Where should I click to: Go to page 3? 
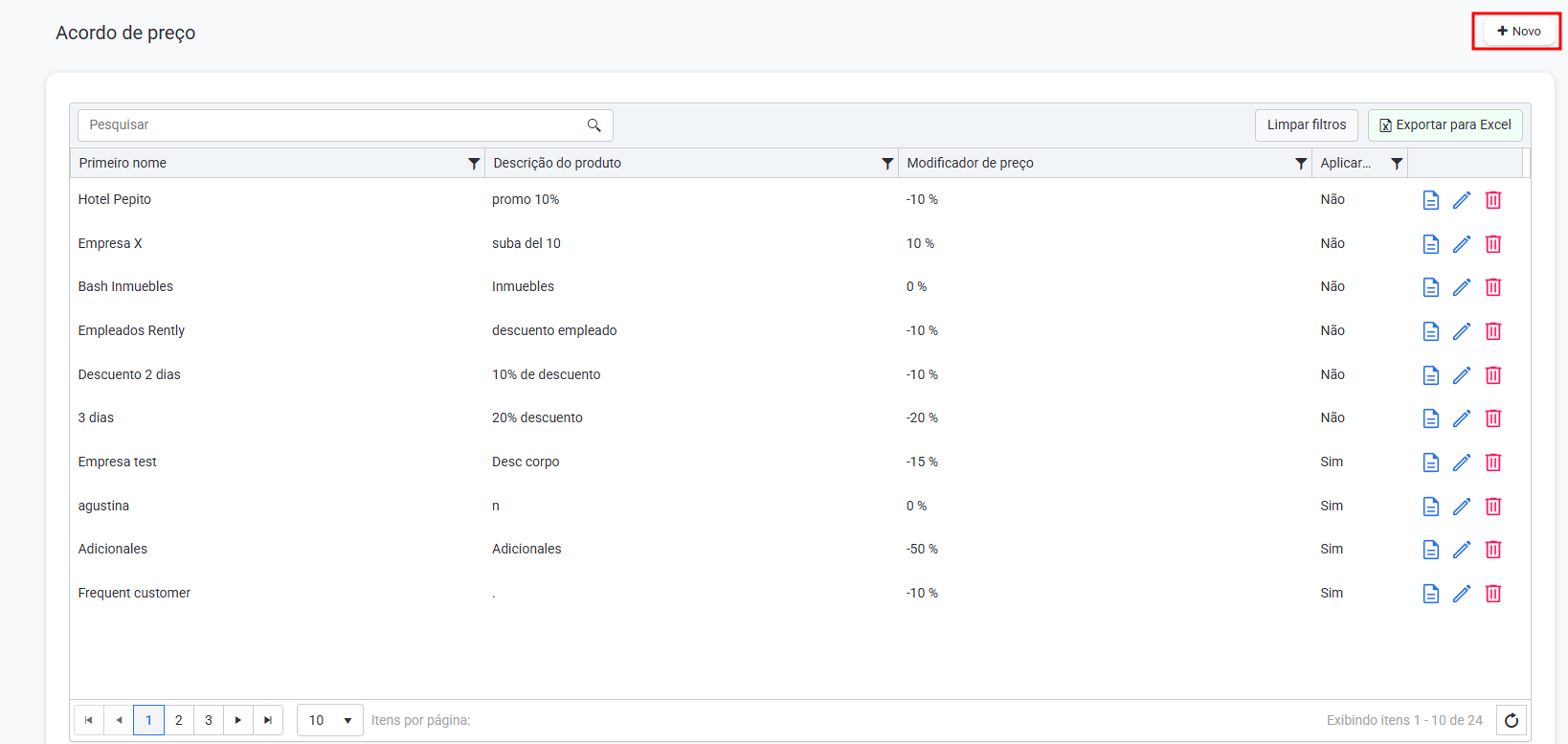click(209, 720)
